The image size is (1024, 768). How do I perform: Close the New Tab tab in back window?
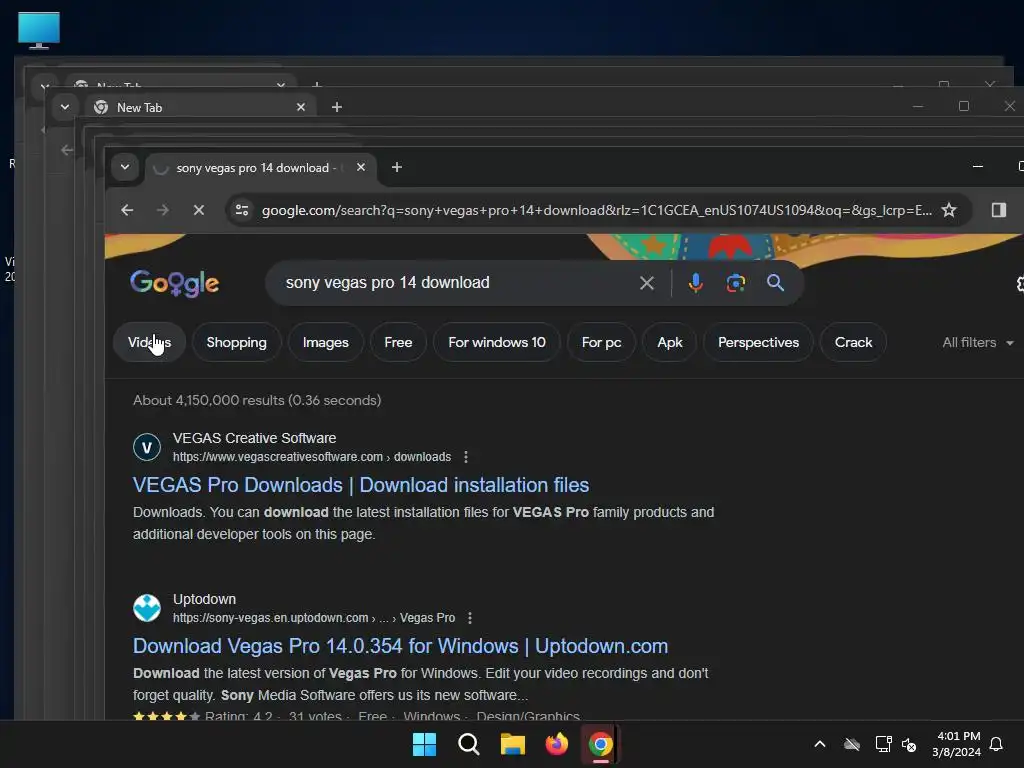coord(301,107)
